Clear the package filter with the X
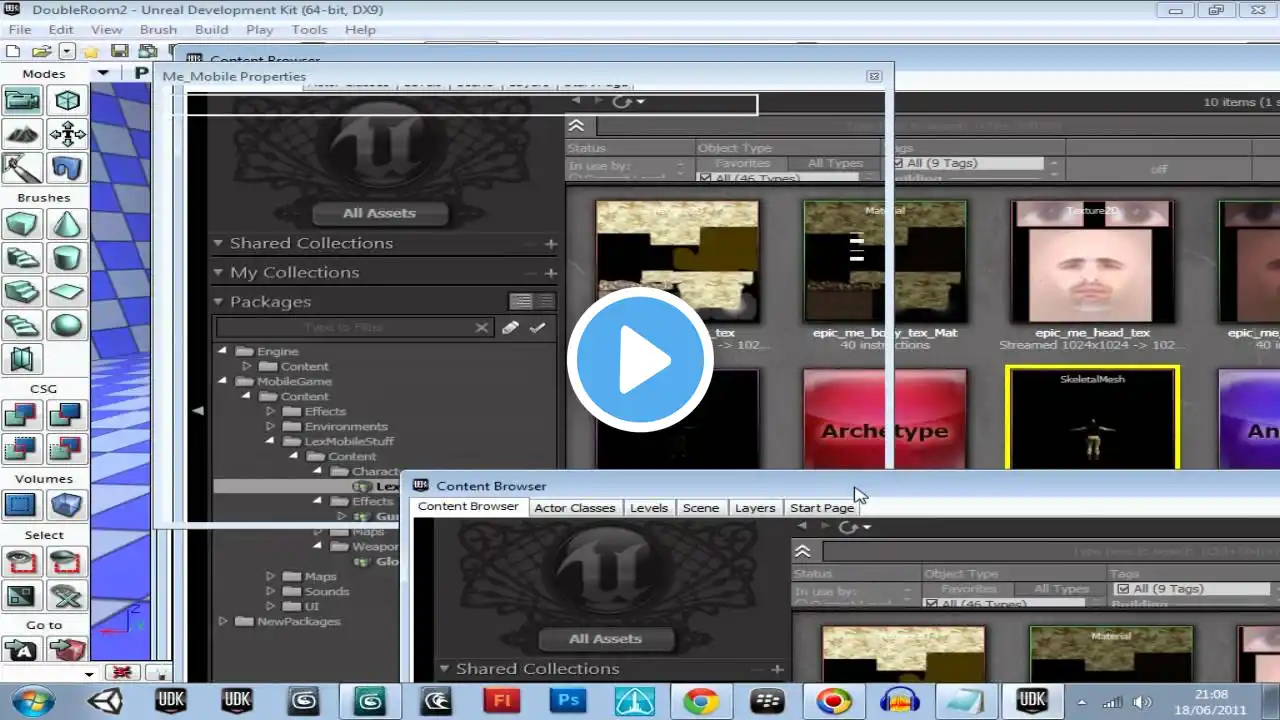The height and width of the screenshot is (720, 1280). point(482,328)
